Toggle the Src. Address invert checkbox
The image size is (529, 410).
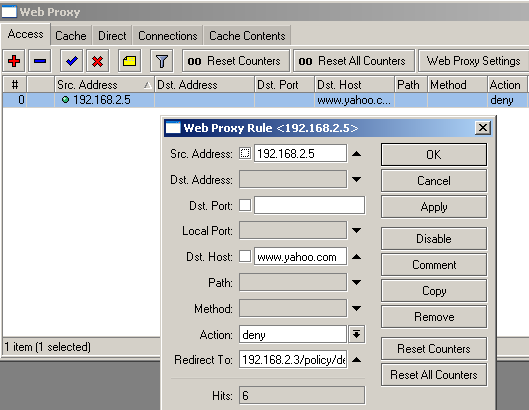click(x=245, y=154)
